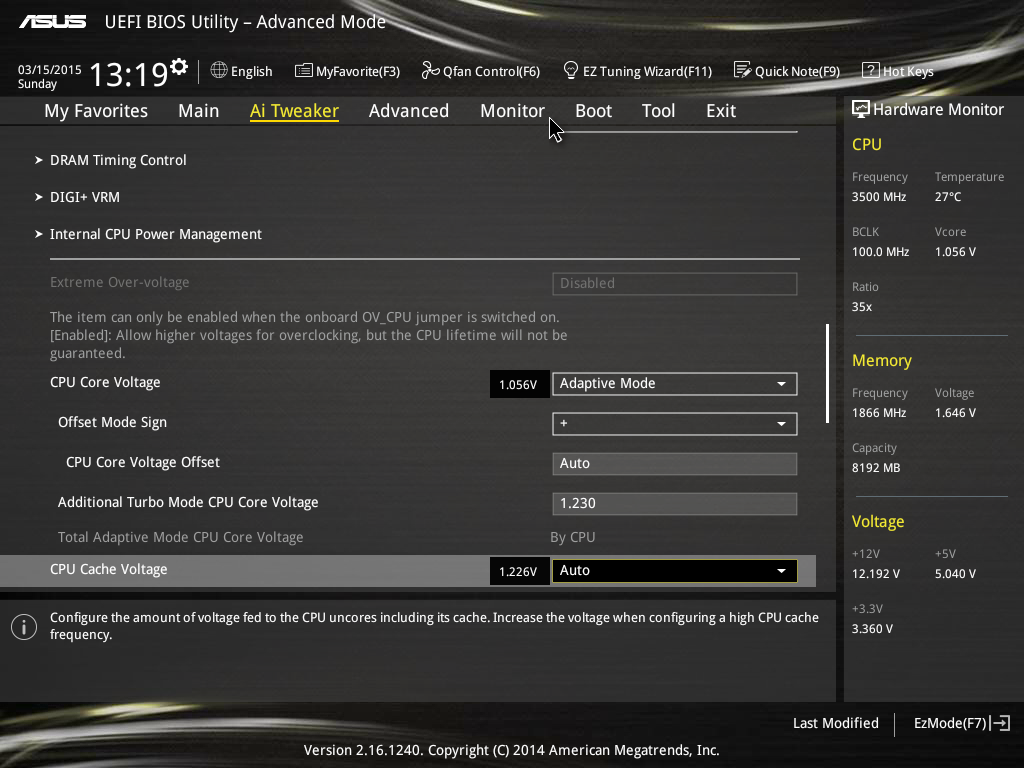Click the 1.646 V memory voltage reading
Viewport: 1024px width, 768px height.
955,413
